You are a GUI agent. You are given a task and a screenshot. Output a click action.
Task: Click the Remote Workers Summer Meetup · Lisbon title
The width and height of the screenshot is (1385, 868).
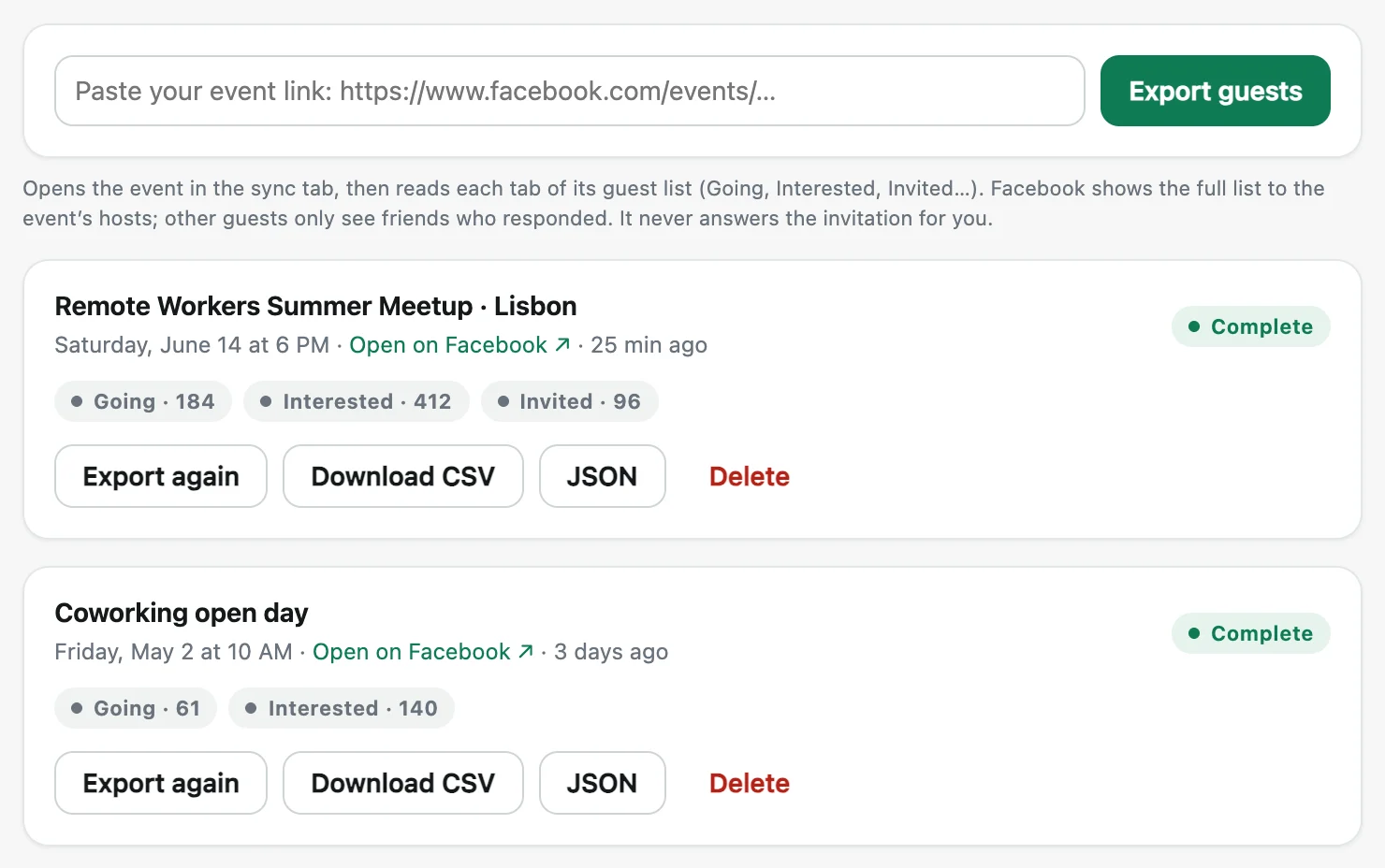[315, 306]
